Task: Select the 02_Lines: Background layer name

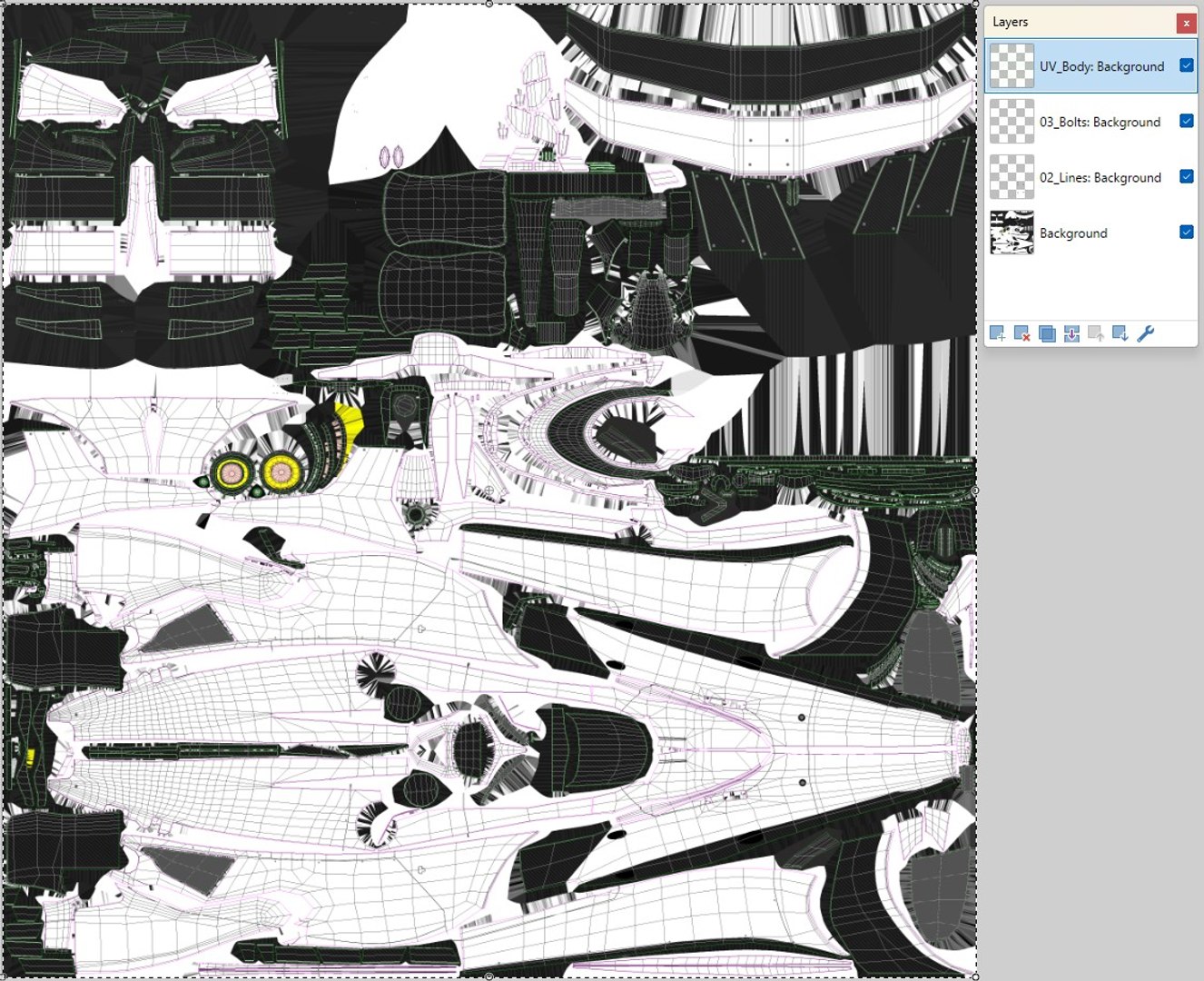Action: point(1100,177)
